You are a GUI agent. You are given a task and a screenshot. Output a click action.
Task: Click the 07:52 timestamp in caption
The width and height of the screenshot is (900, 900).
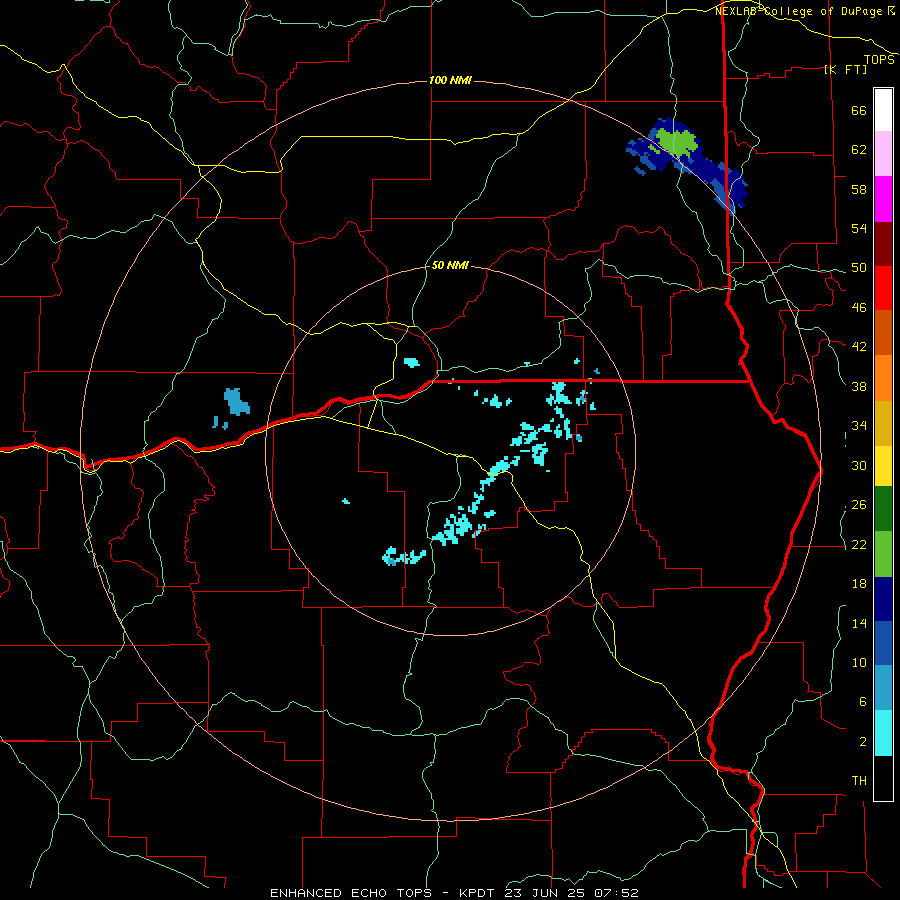click(x=618, y=893)
